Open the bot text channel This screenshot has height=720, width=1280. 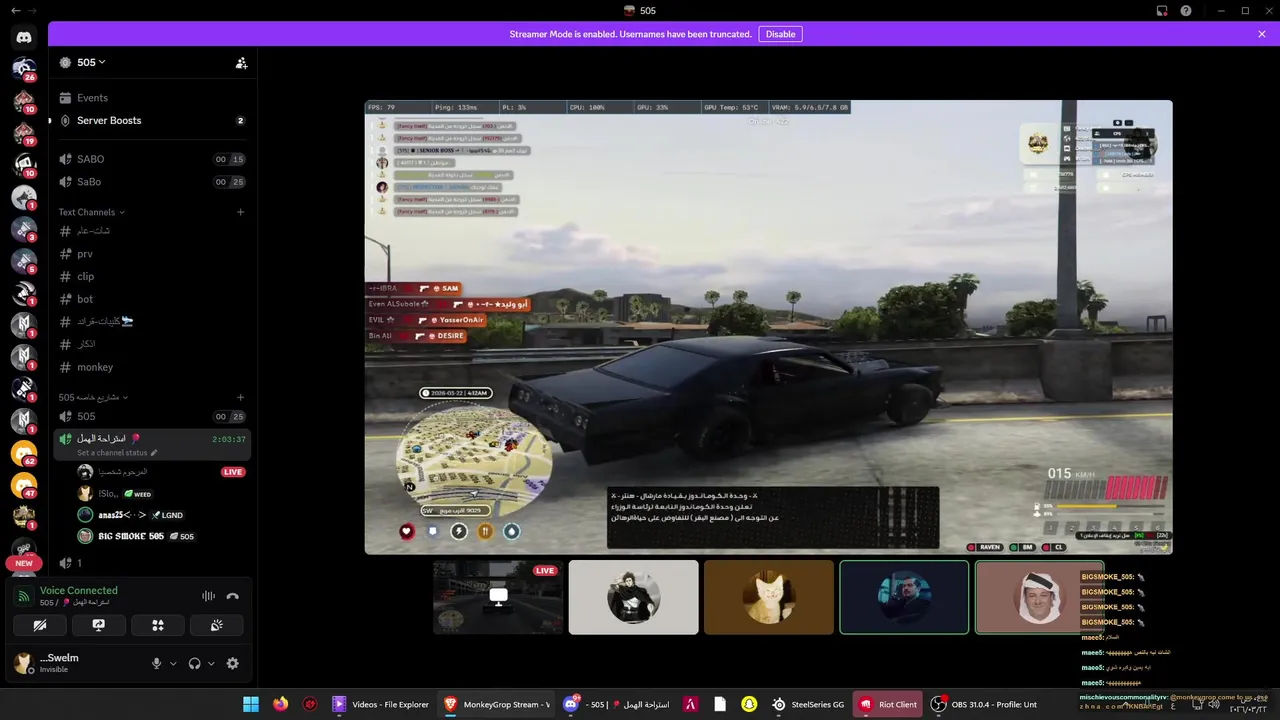point(151,299)
